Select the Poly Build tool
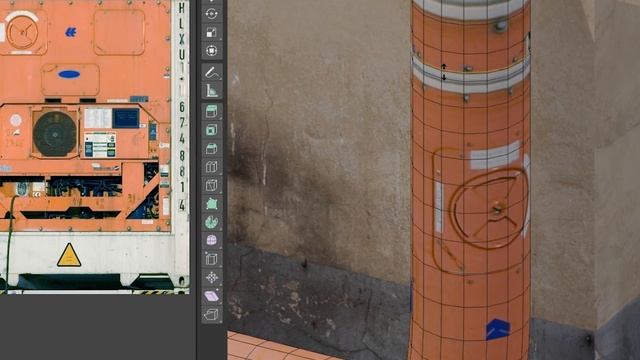640x360 pixels. tap(211, 203)
